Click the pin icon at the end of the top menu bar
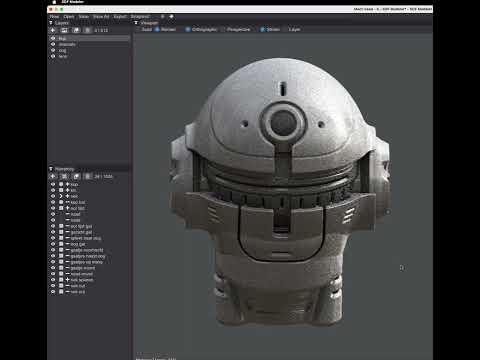The width and height of the screenshot is (480, 360). (x=171, y=16)
